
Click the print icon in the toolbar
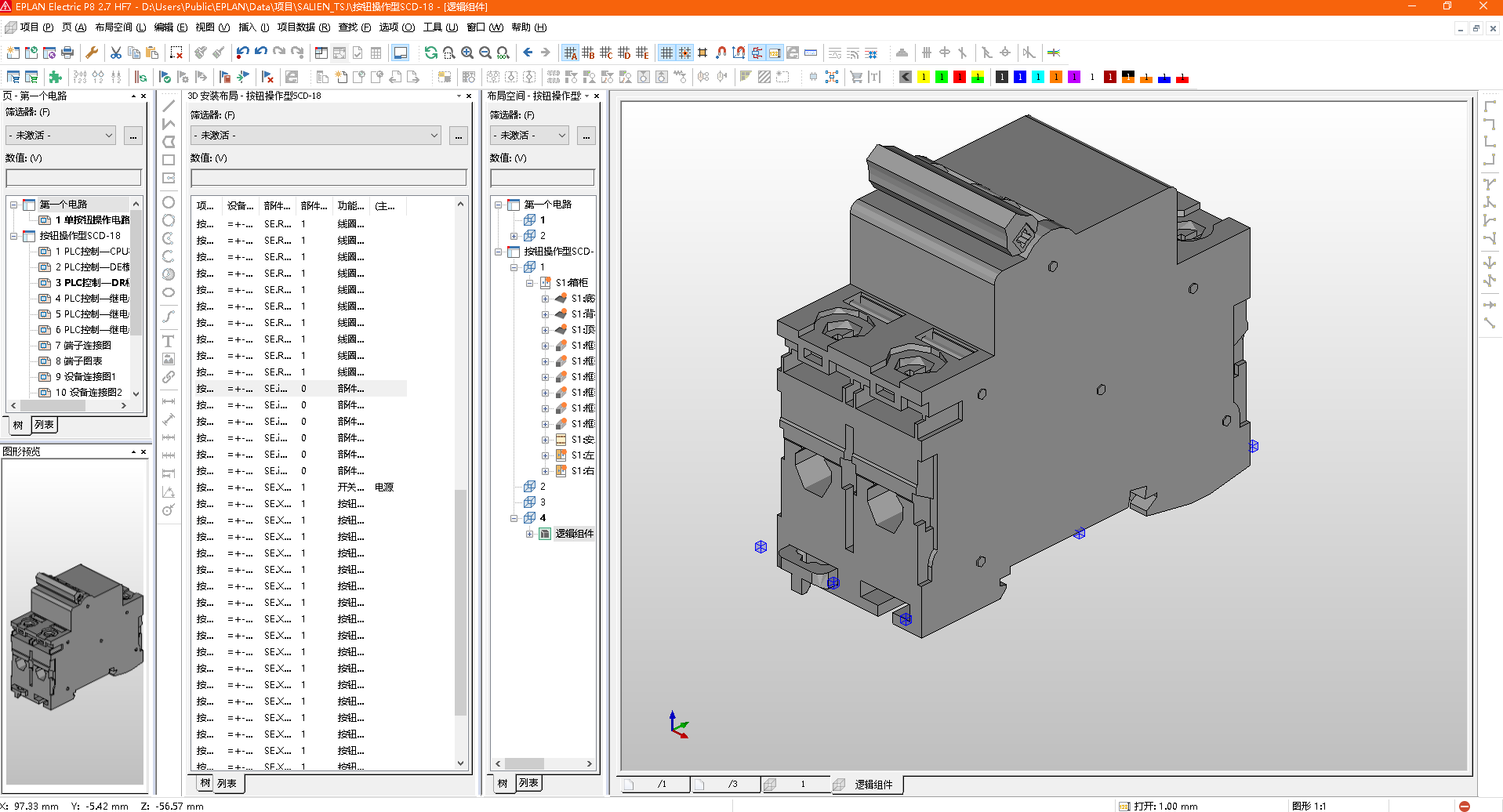(67, 53)
